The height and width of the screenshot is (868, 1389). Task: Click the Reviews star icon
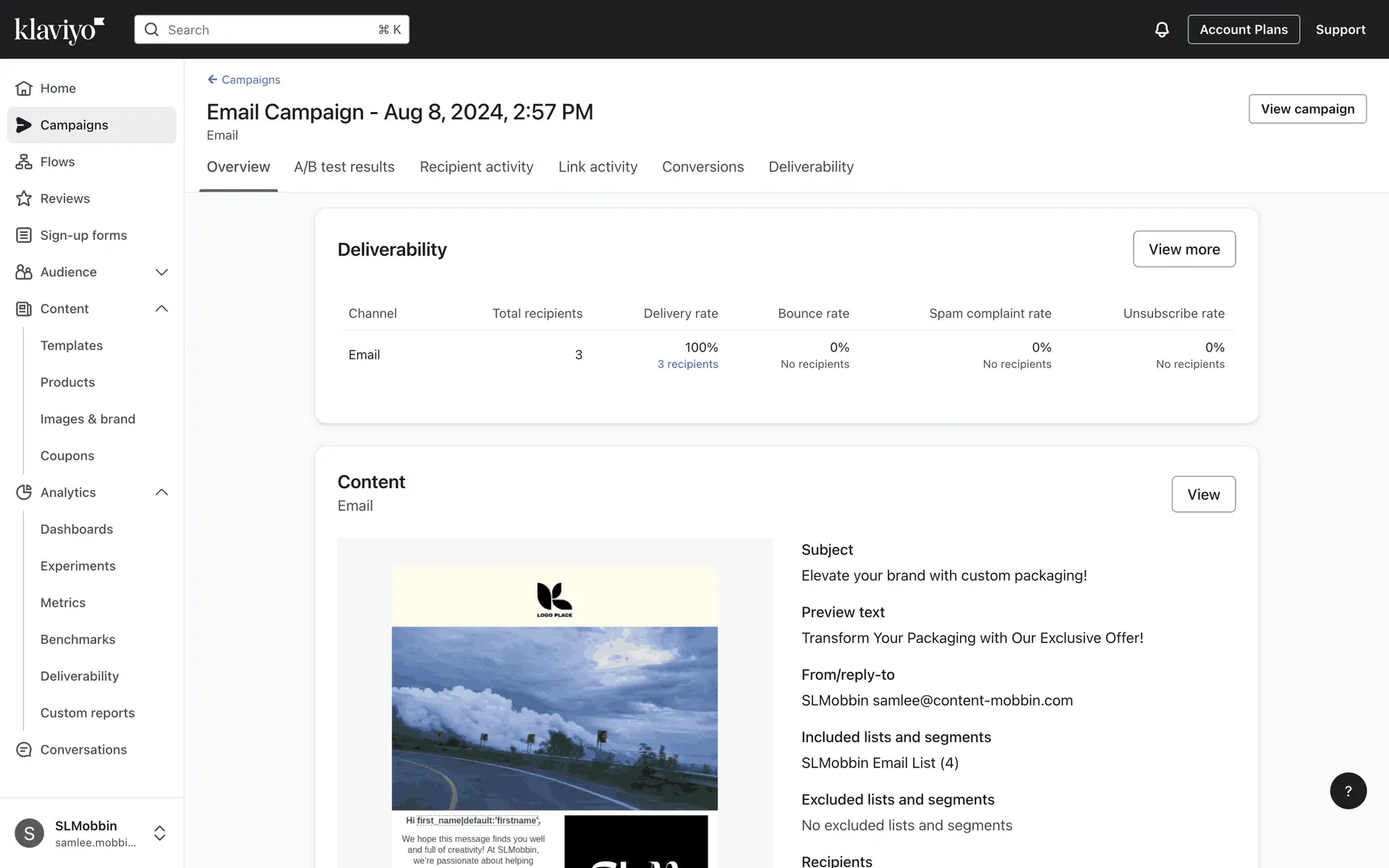pyautogui.click(x=24, y=198)
